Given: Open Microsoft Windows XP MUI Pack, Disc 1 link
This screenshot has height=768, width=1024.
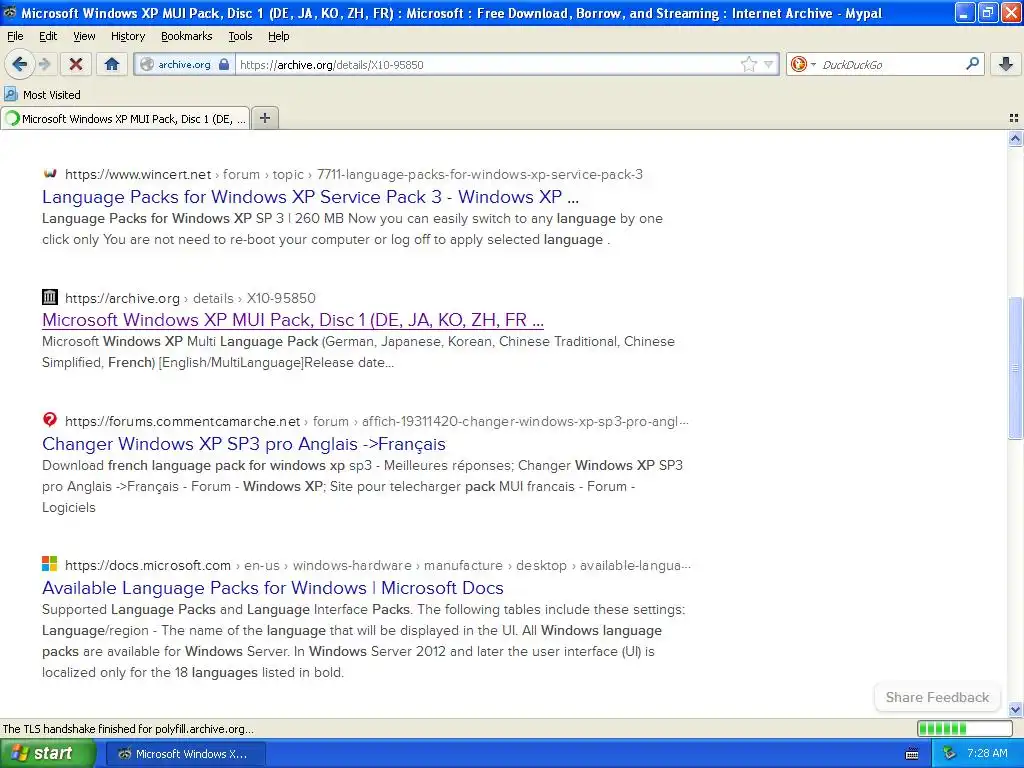Looking at the screenshot, I should (293, 319).
